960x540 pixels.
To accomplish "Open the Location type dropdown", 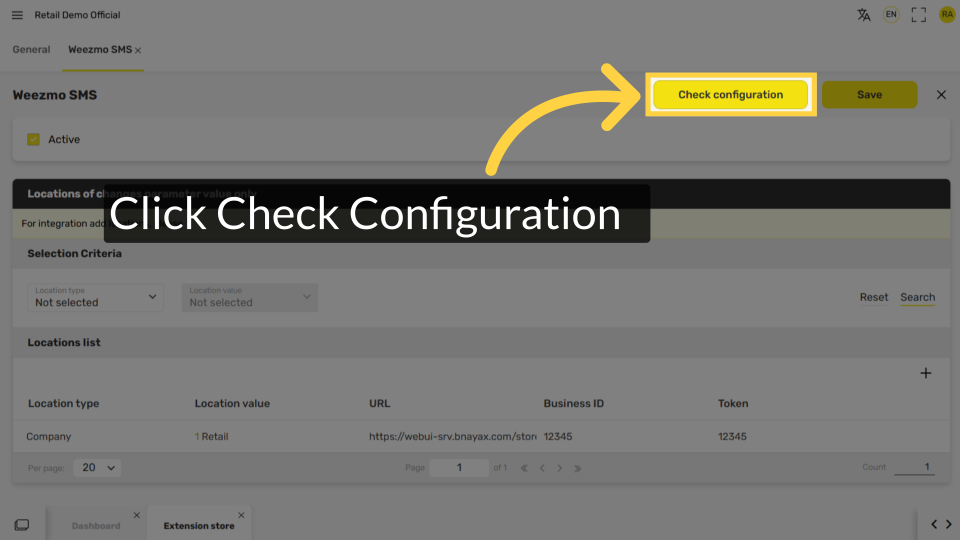I will [x=95, y=297].
